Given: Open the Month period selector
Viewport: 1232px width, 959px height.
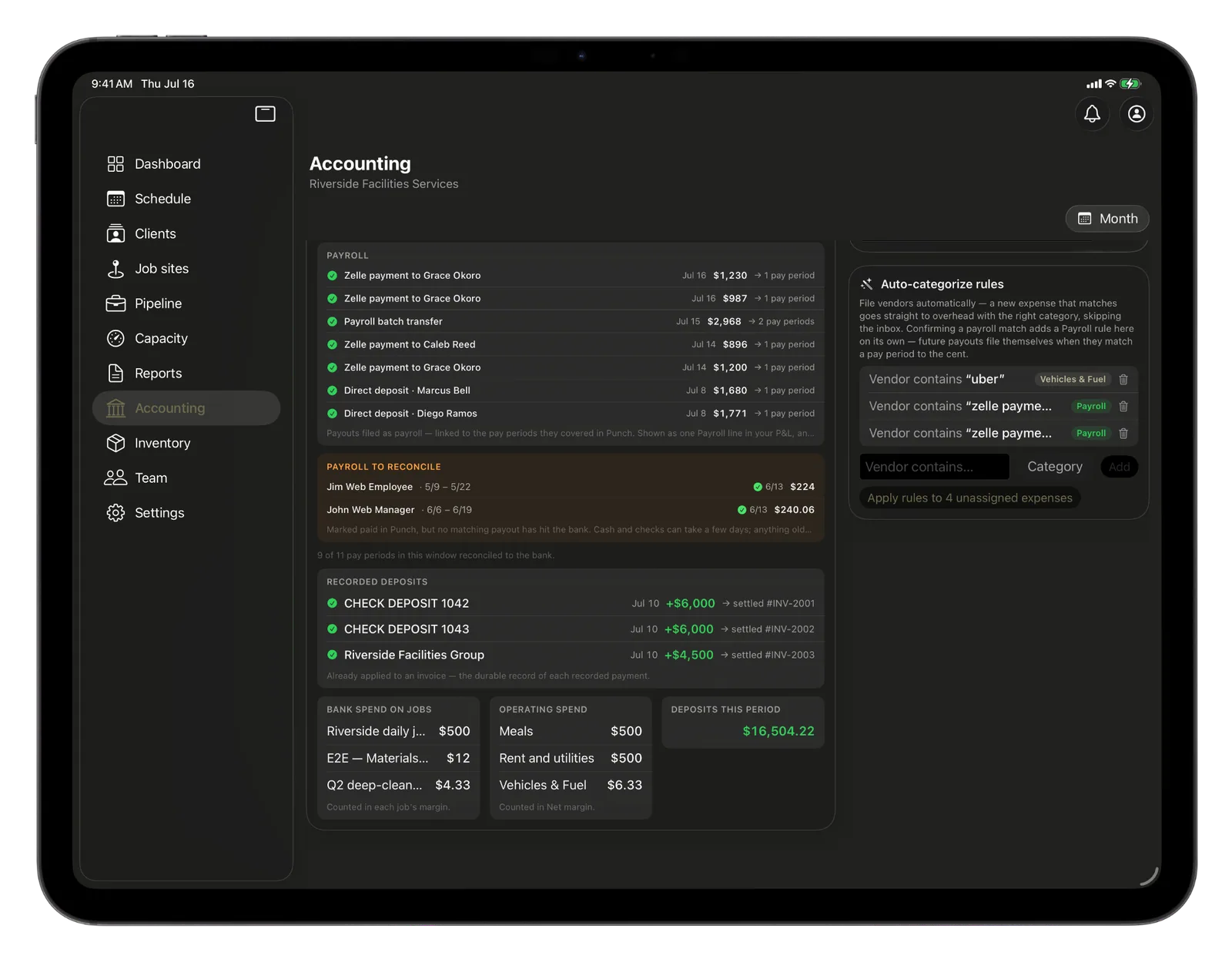Looking at the screenshot, I should [1107, 219].
